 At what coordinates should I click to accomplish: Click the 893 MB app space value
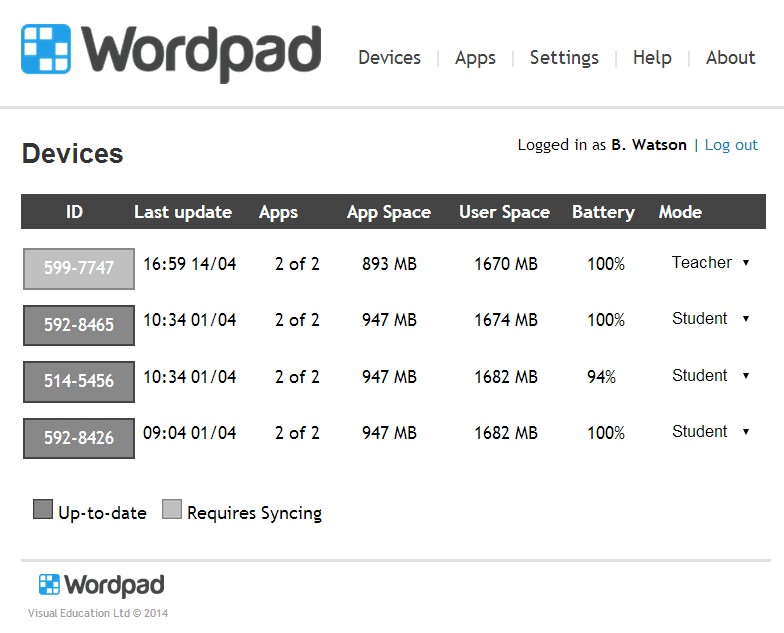[x=390, y=264]
